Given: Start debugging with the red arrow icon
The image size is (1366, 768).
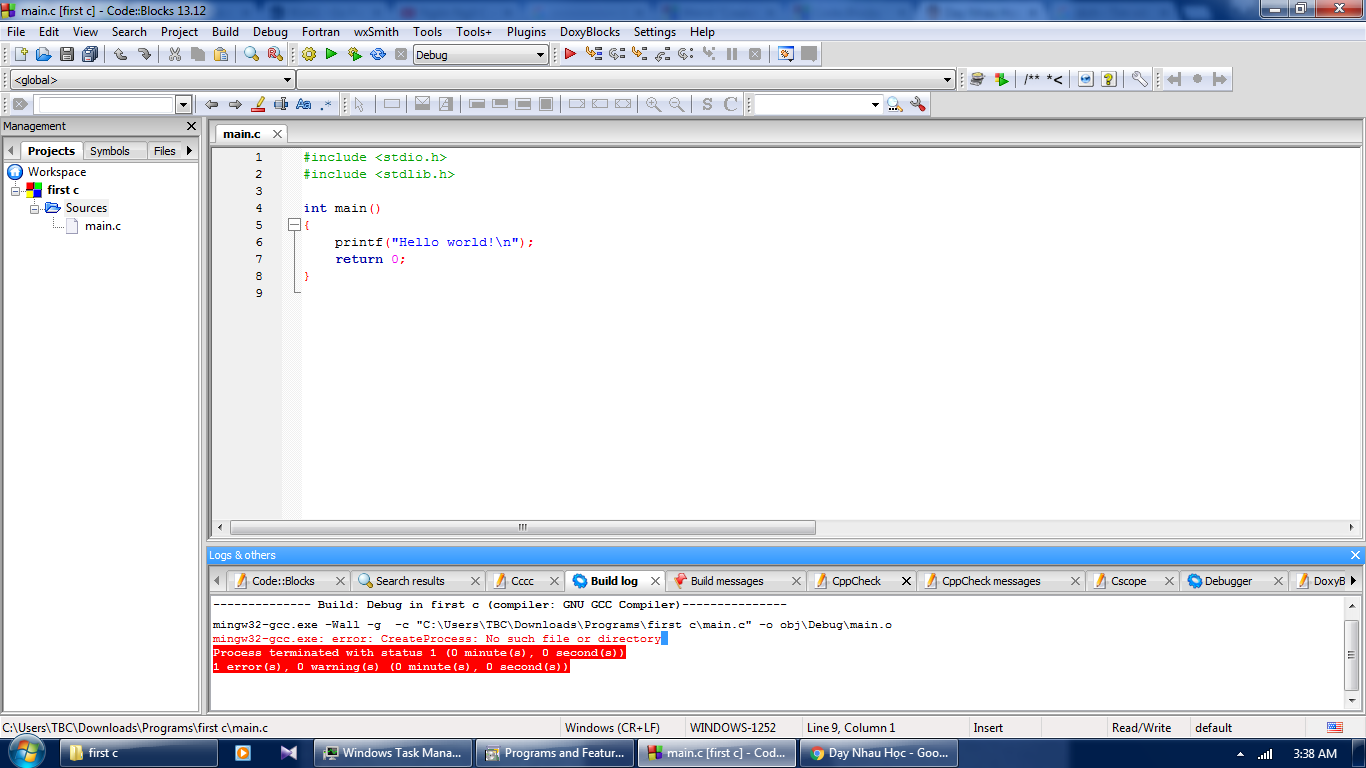Looking at the screenshot, I should [x=570, y=54].
